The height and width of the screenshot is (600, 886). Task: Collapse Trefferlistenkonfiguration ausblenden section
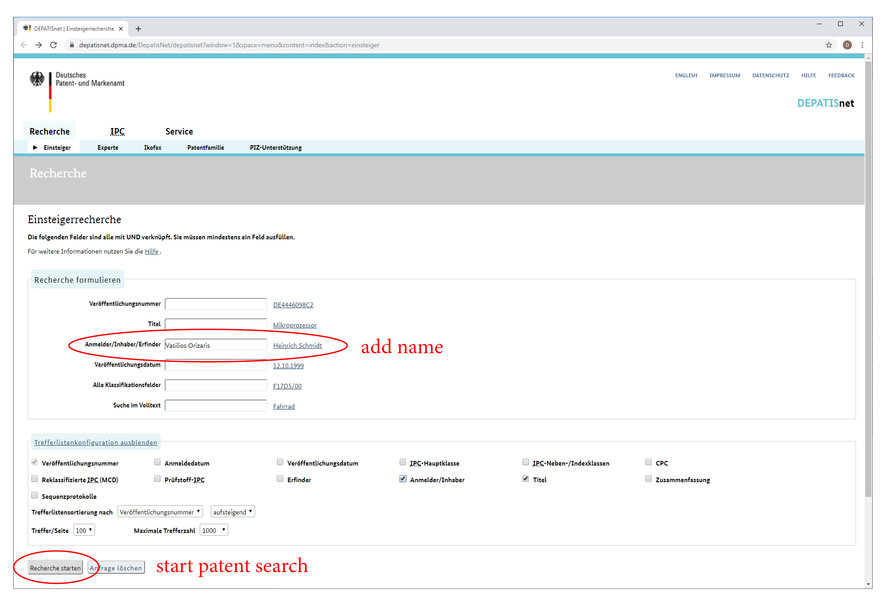point(95,442)
